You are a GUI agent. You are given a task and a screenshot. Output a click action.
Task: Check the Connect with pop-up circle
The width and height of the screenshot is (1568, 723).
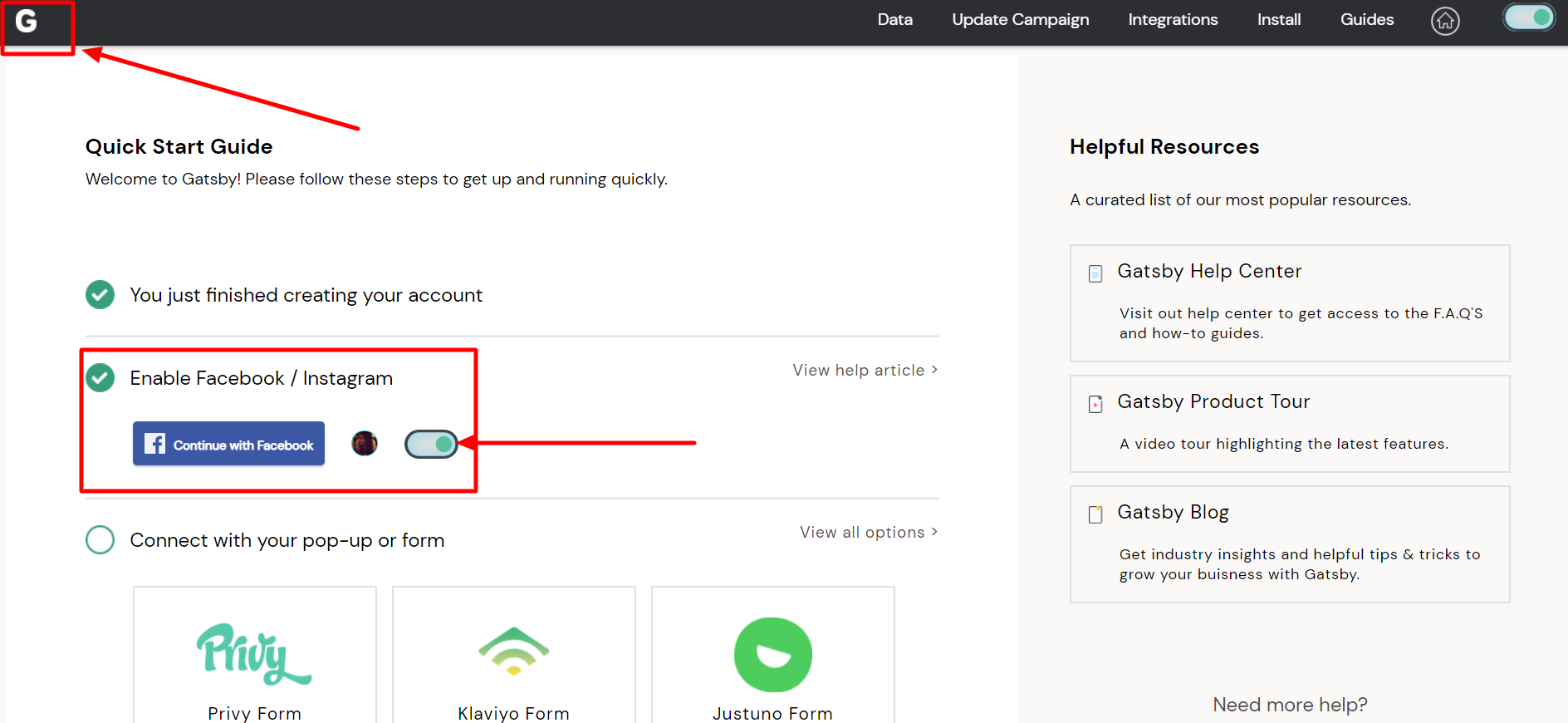tap(100, 540)
